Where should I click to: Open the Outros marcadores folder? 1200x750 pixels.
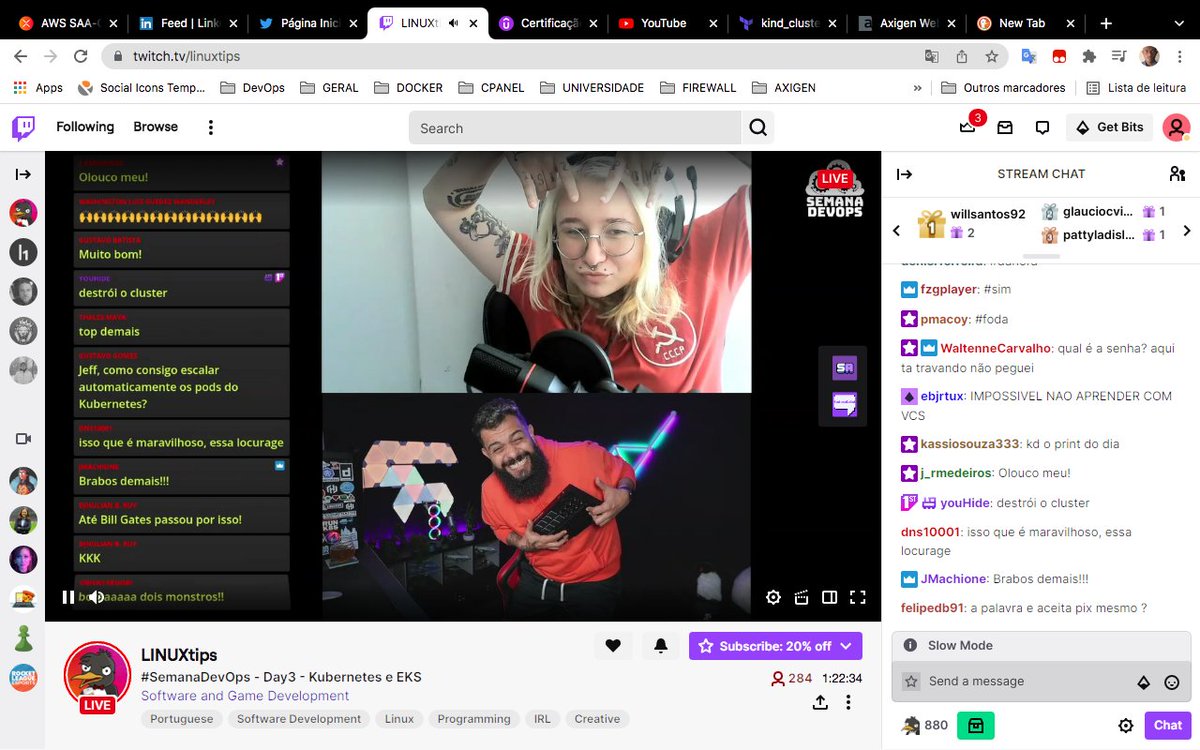(x=1003, y=88)
